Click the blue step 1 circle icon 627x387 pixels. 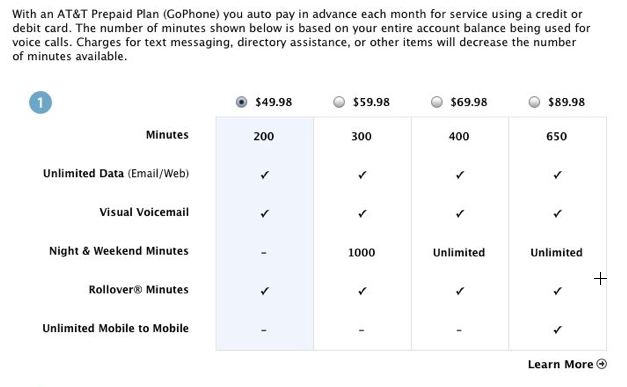tap(40, 102)
